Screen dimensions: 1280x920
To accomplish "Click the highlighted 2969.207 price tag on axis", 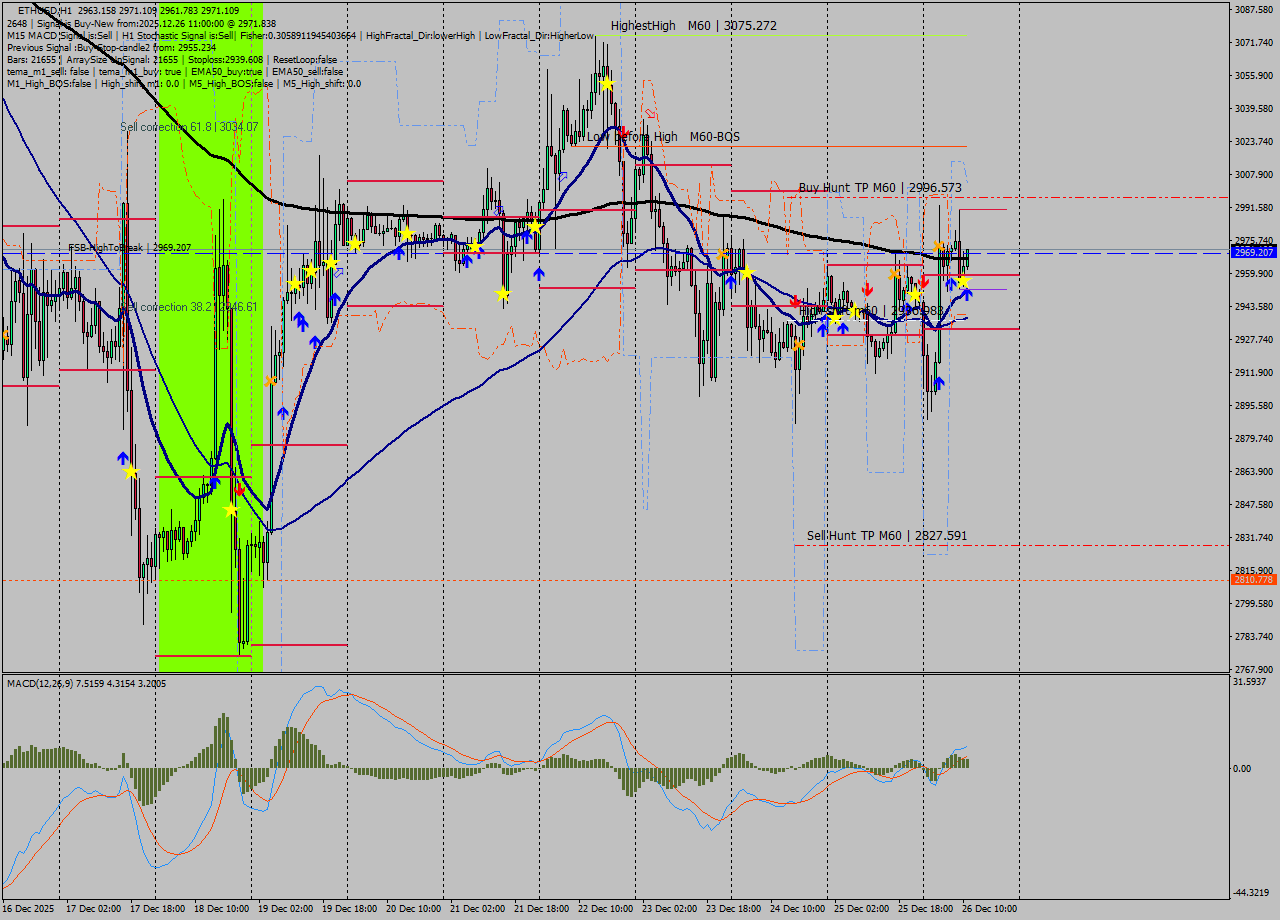I will [1253, 254].
